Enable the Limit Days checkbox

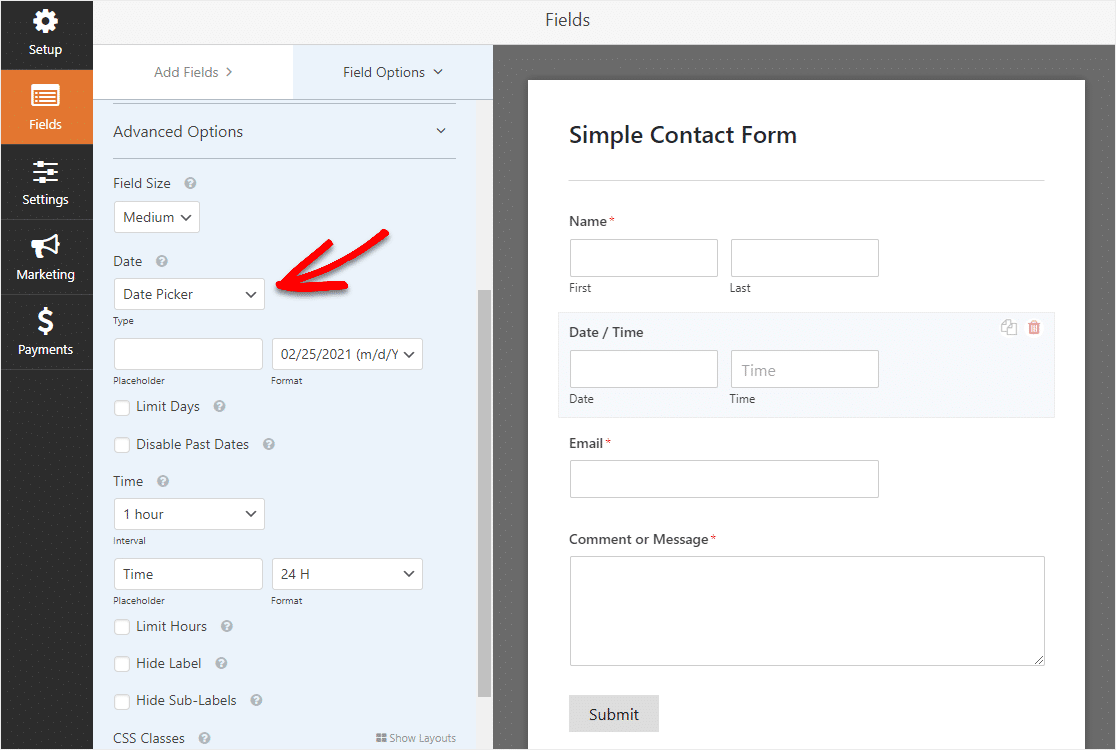point(122,408)
